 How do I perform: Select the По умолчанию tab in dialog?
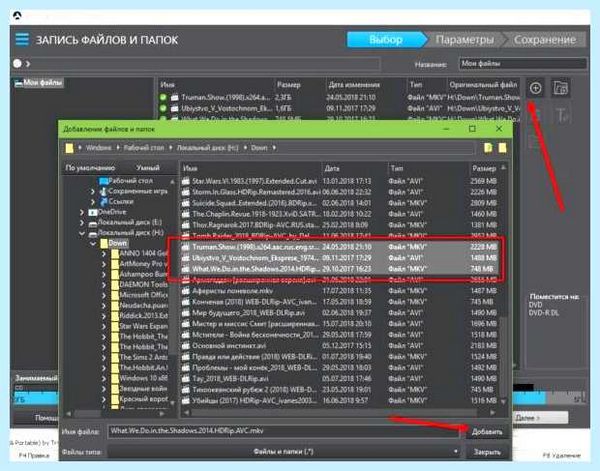pos(90,168)
